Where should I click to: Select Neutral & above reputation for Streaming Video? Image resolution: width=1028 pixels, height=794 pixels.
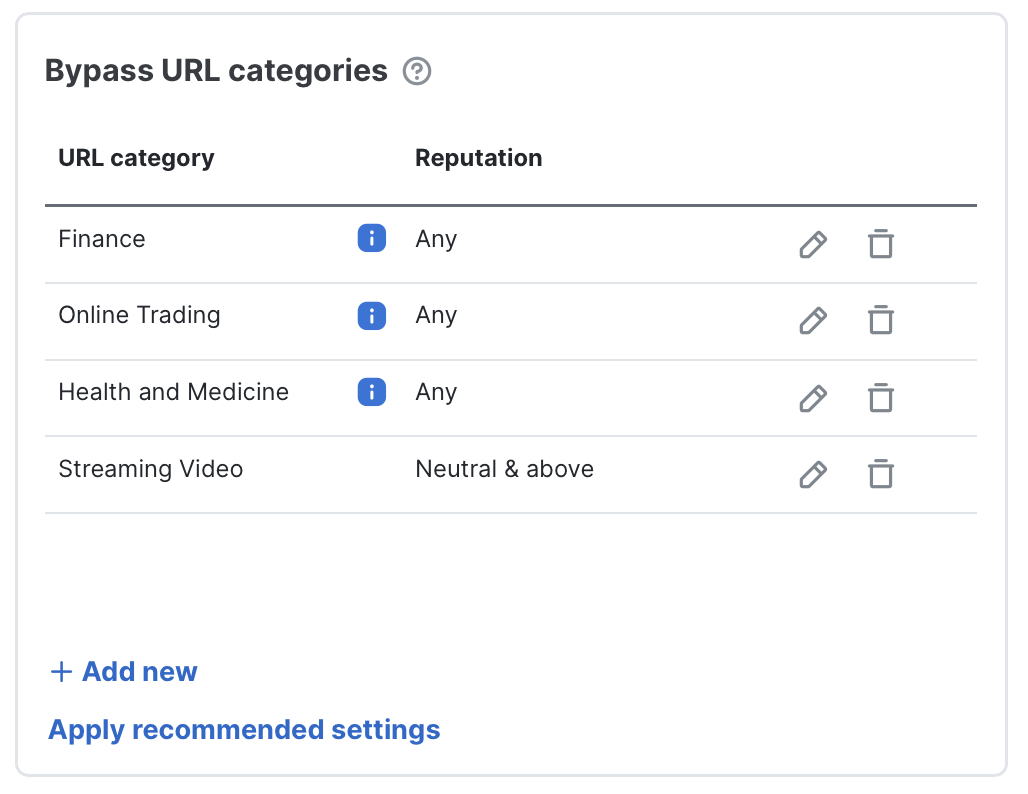tap(504, 468)
